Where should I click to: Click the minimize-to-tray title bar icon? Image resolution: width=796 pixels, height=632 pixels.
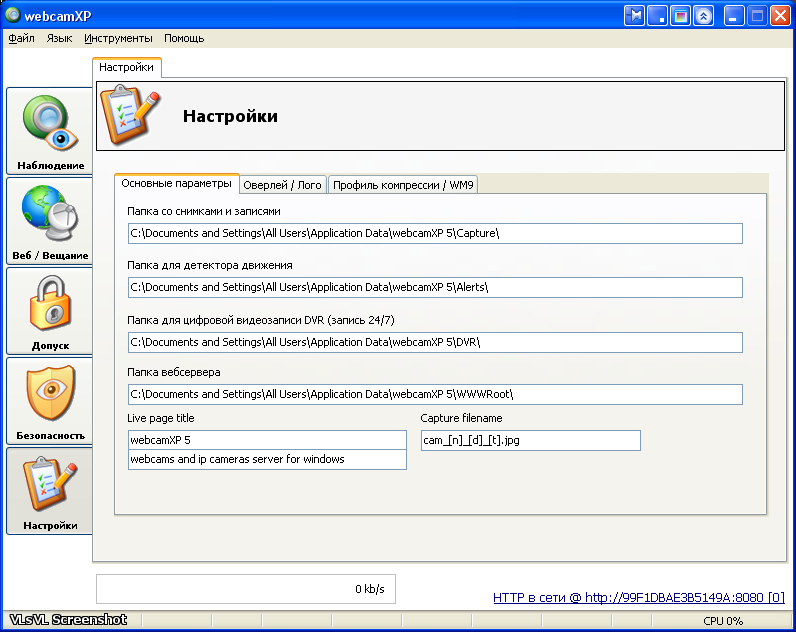point(657,16)
